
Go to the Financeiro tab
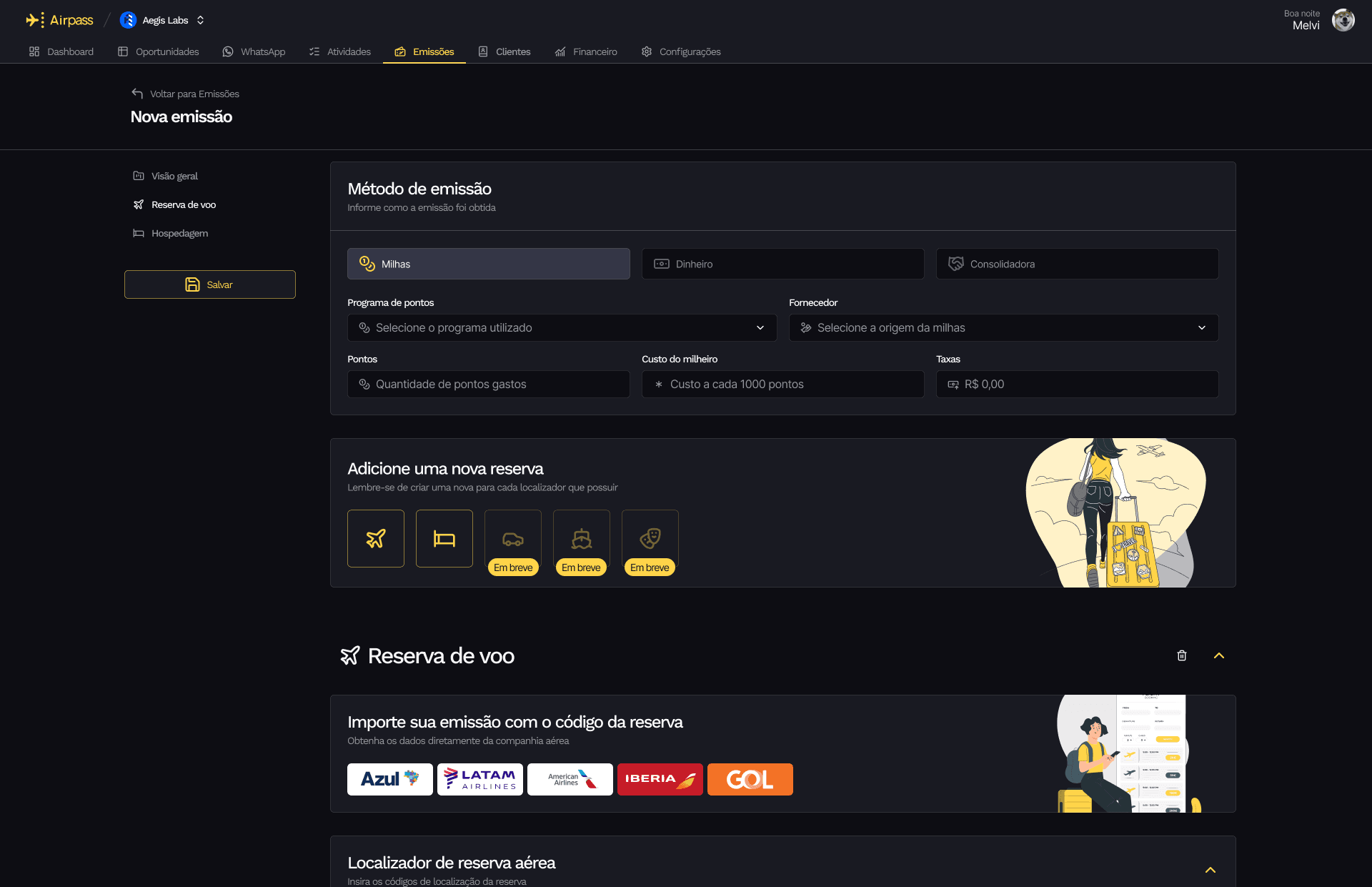[x=586, y=51]
